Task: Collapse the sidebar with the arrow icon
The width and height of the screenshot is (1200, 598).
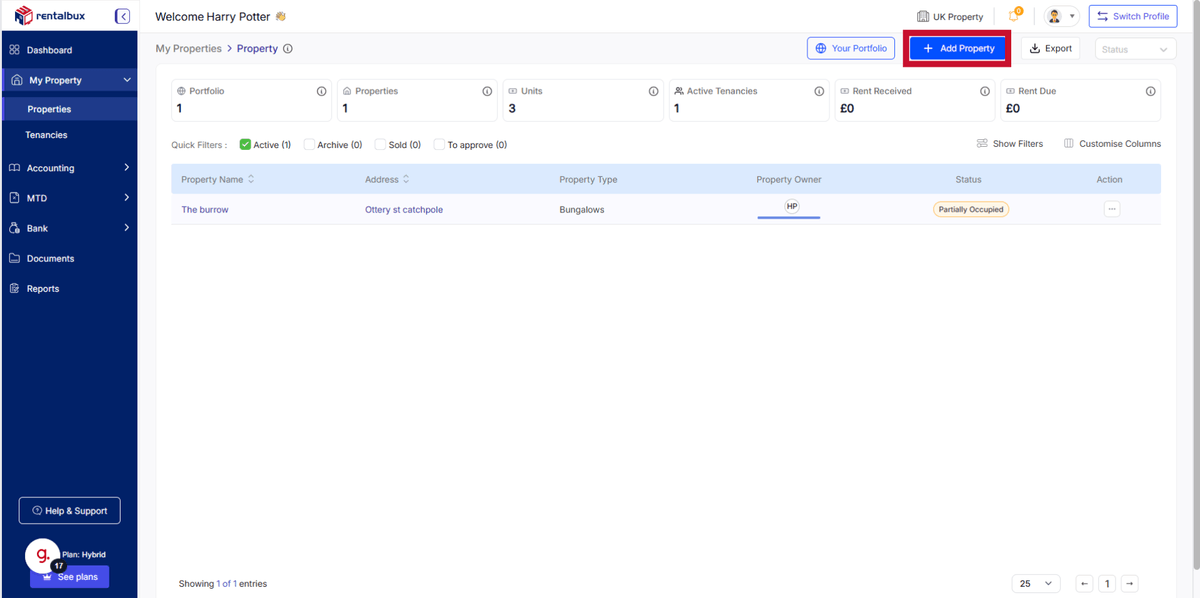Action: (x=122, y=16)
